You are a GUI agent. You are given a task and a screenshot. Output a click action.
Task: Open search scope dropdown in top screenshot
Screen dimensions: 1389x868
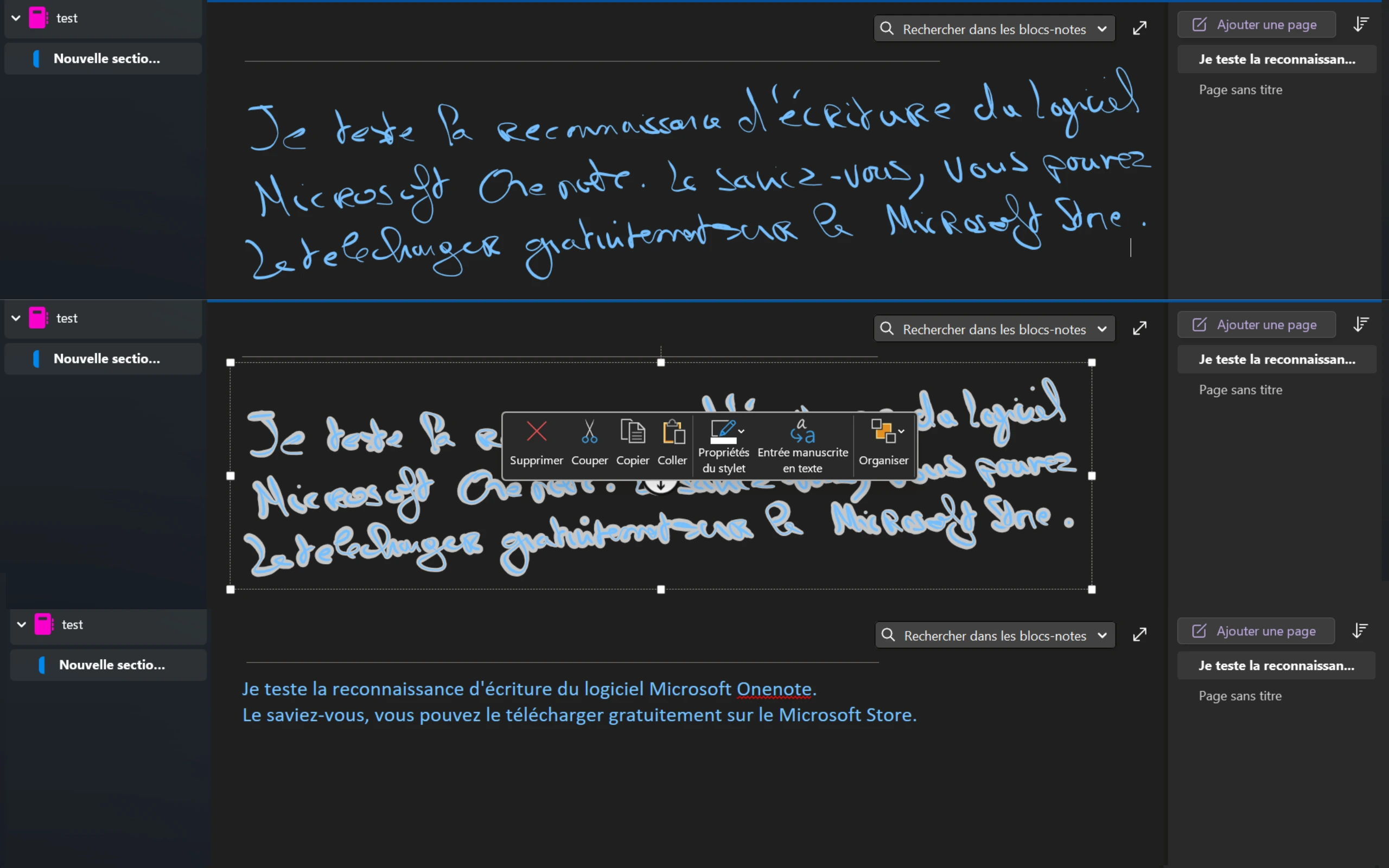(1102, 29)
